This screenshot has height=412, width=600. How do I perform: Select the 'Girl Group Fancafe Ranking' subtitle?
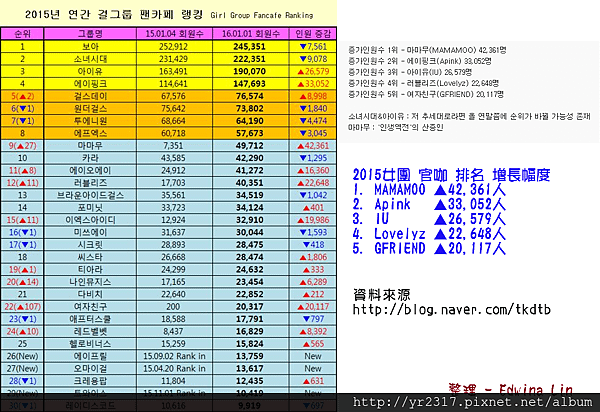(x=262, y=15)
